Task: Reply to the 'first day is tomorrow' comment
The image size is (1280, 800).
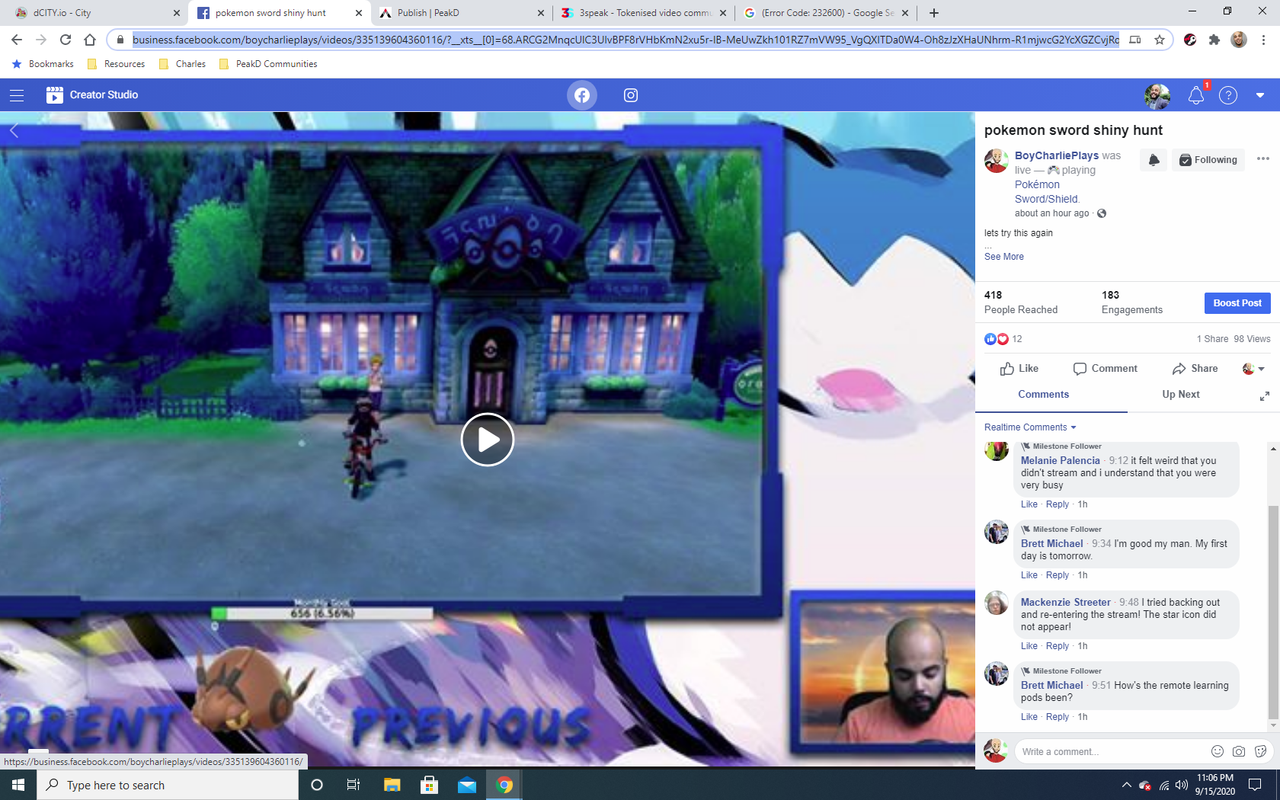Action: click(x=1057, y=575)
